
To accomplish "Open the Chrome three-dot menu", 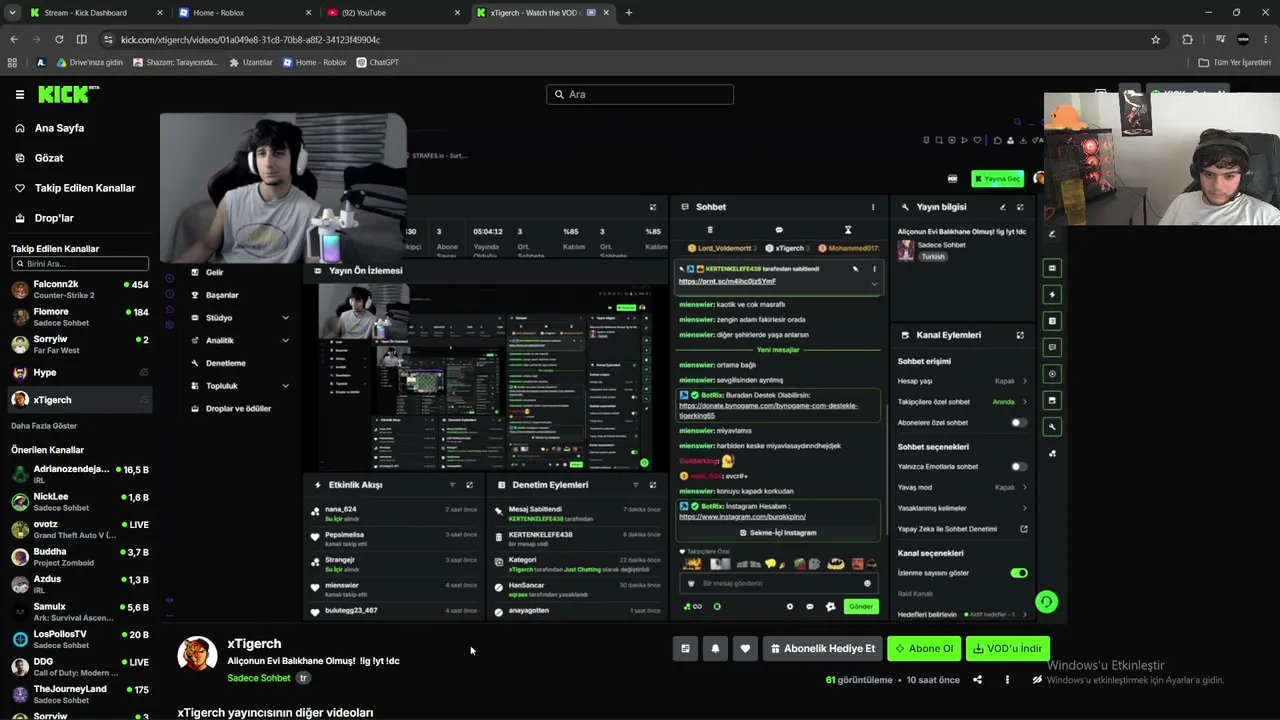I will pos(1266,39).
